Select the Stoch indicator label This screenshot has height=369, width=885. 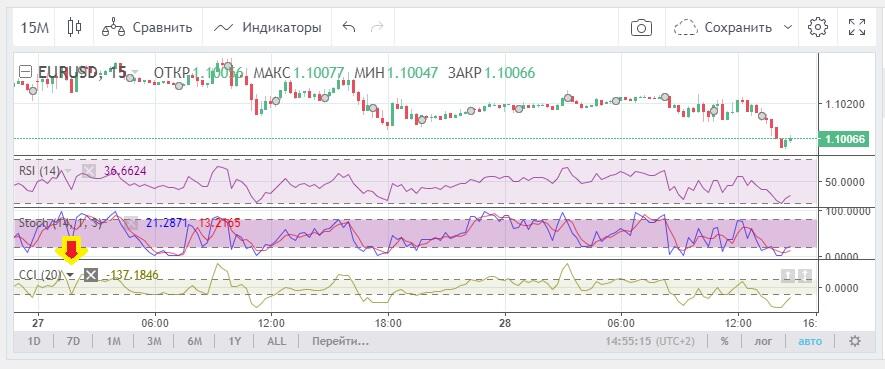pyautogui.click(x=60, y=223)
